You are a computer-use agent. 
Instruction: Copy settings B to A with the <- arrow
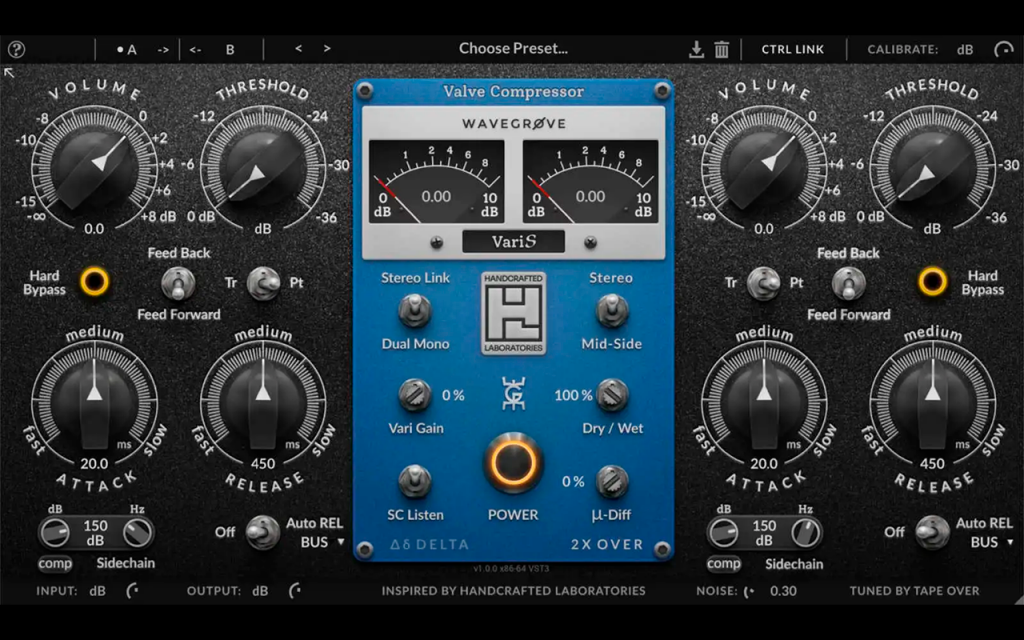coord(195,50)
